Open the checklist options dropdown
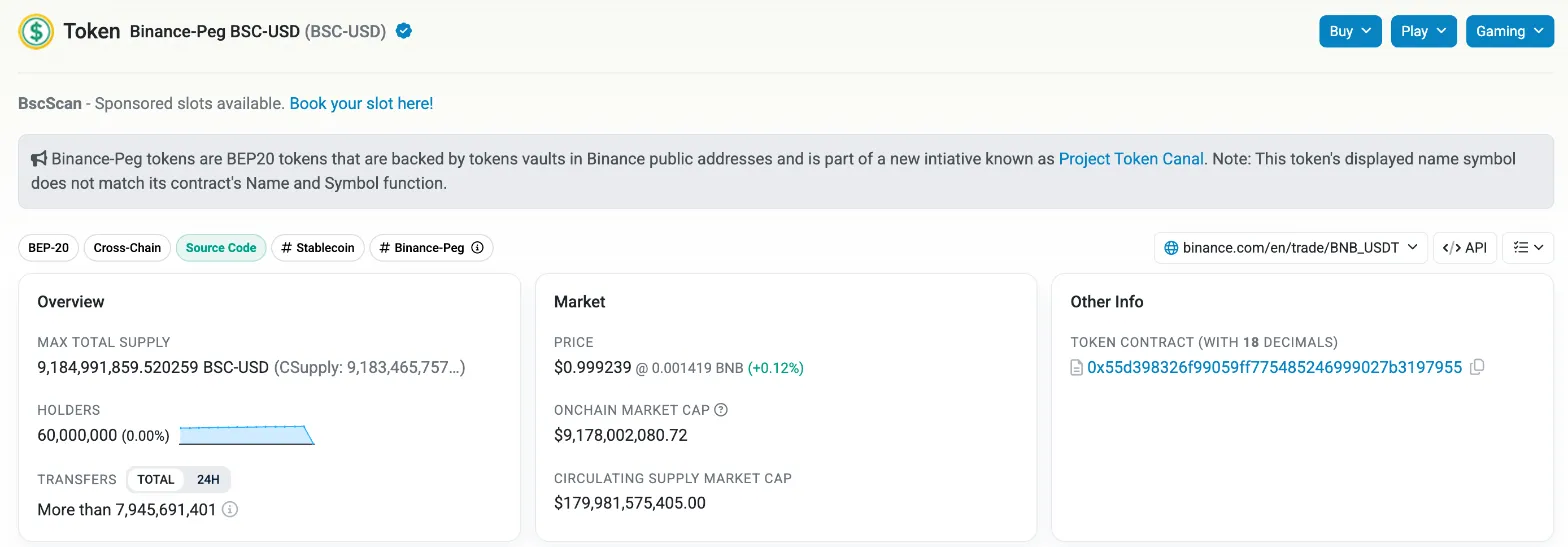The image size is (1568, 547). (1528, 248)
